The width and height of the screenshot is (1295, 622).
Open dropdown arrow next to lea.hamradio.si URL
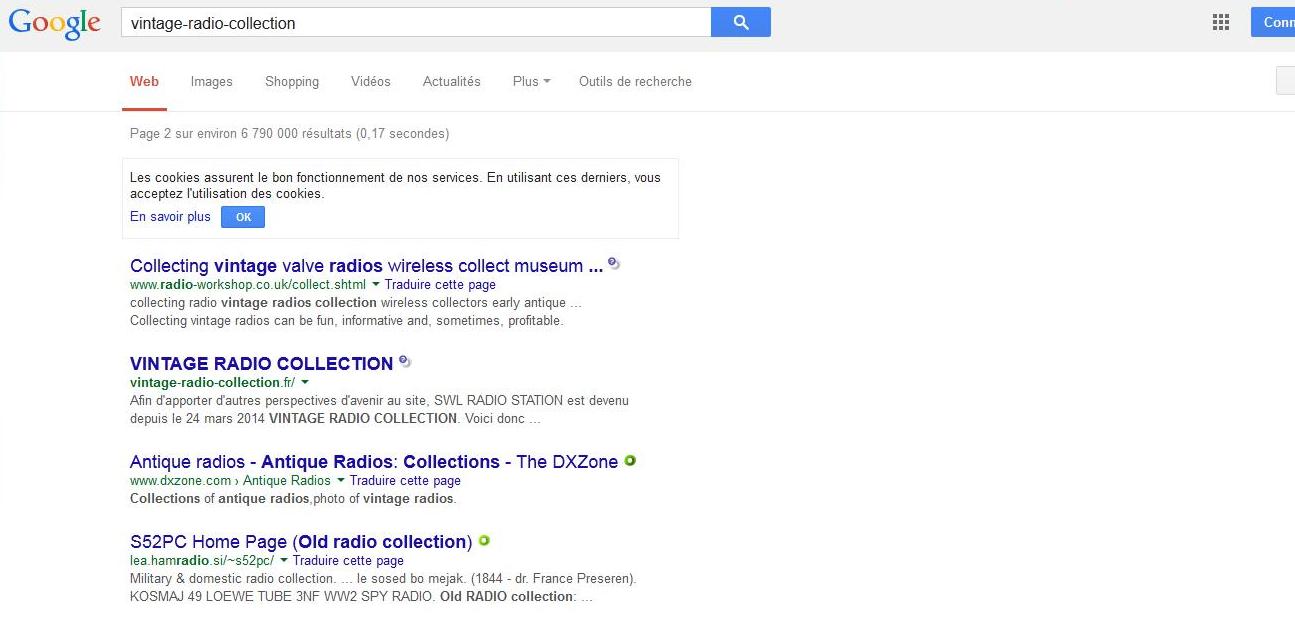pos(284,560)
